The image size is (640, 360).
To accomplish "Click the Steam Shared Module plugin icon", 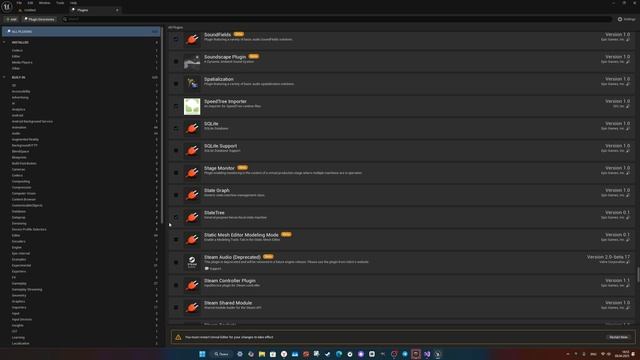I will [192, 307].
